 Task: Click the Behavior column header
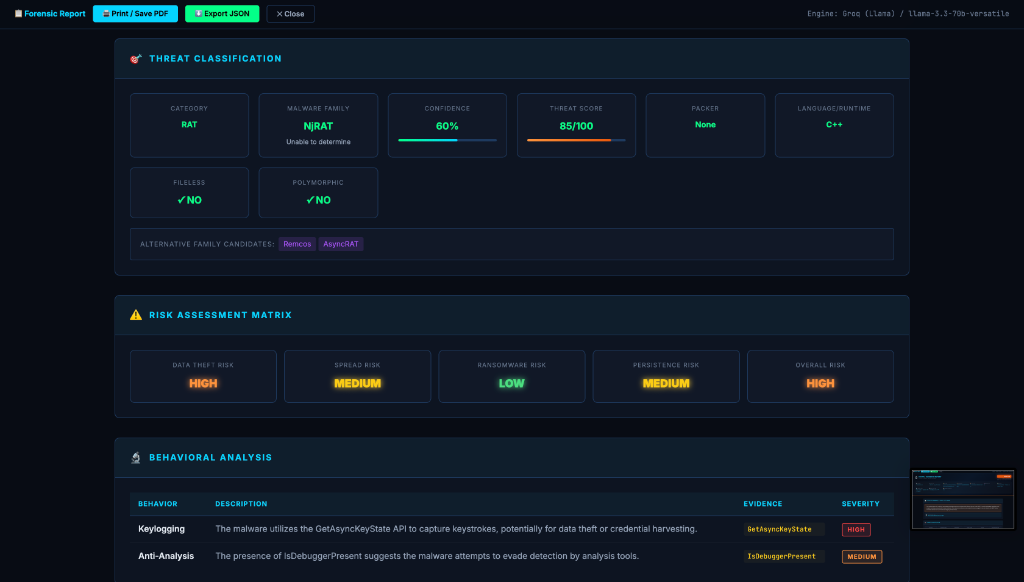click(157, 504)
